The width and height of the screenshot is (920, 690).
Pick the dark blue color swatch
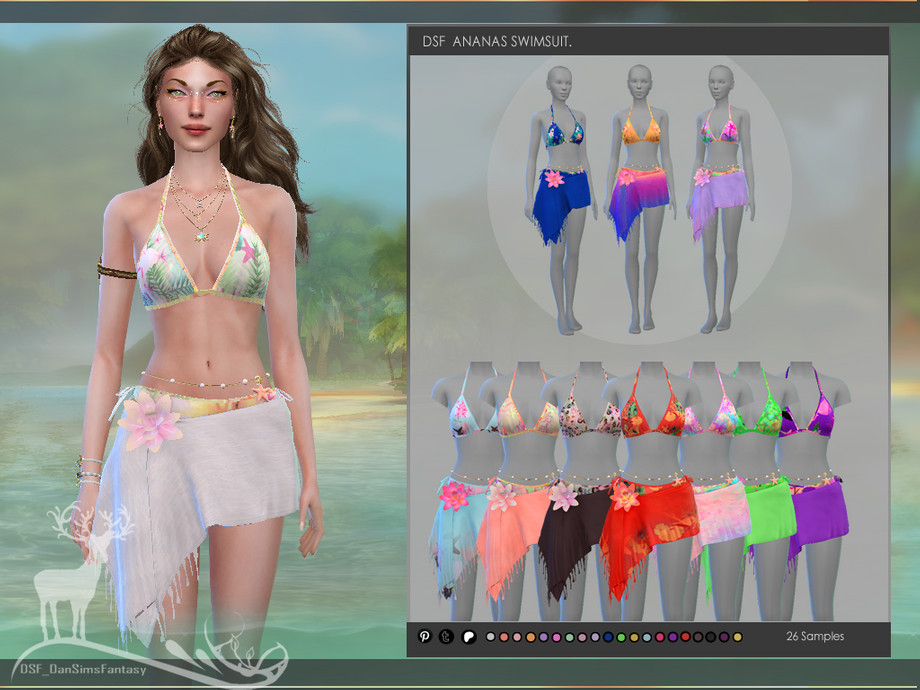[608, 637]
